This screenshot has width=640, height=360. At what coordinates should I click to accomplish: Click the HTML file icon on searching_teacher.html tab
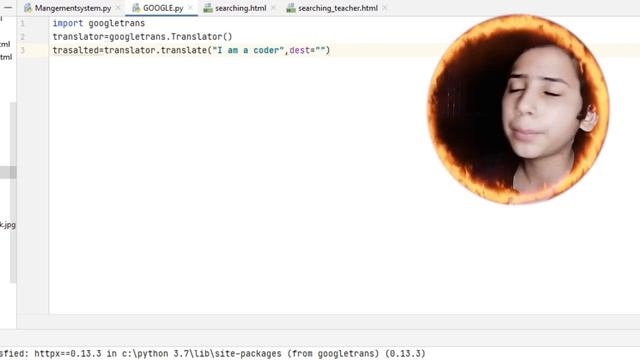pos(291,8)
